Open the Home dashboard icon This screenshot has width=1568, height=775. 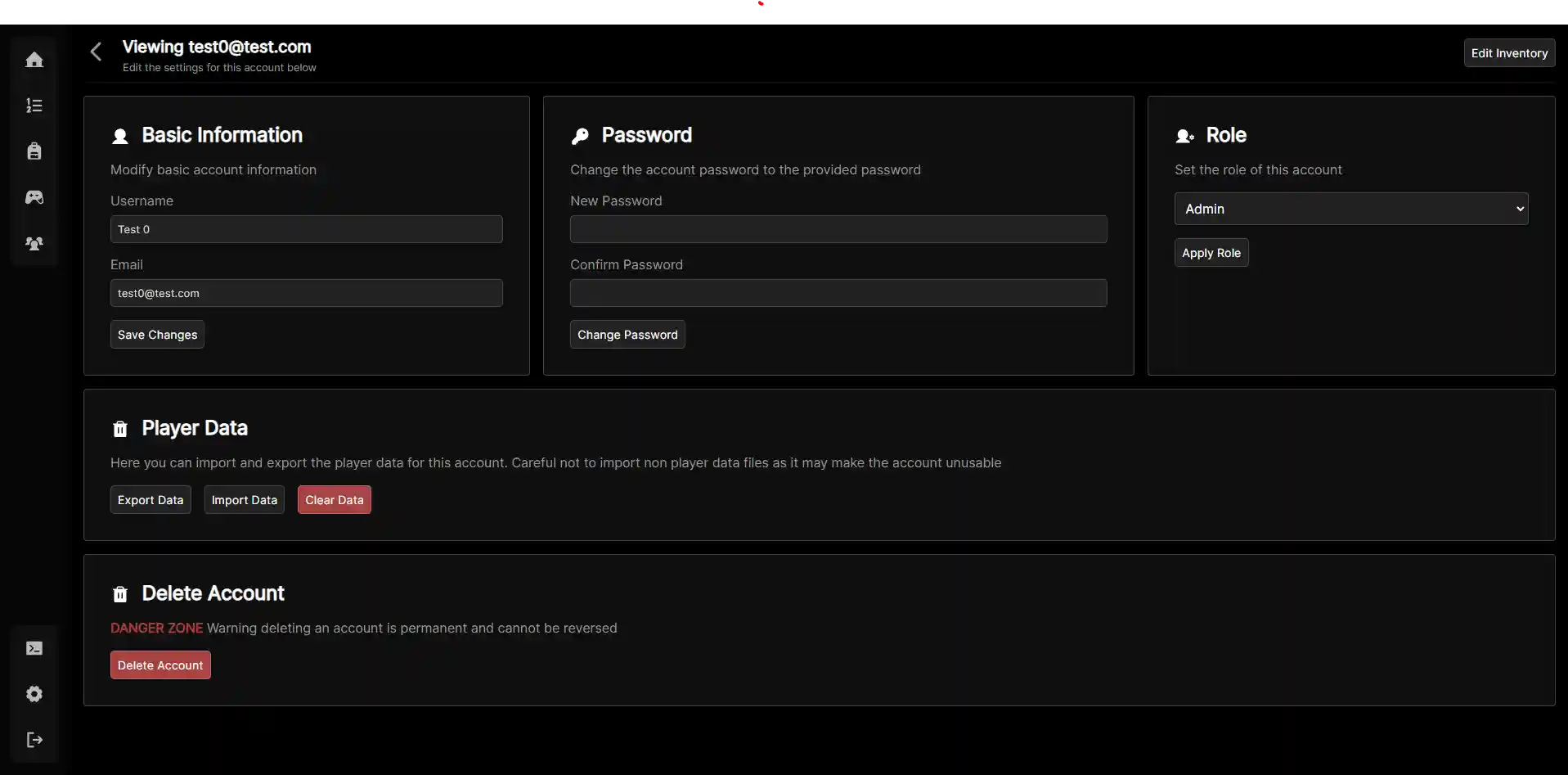click(34, 59)
